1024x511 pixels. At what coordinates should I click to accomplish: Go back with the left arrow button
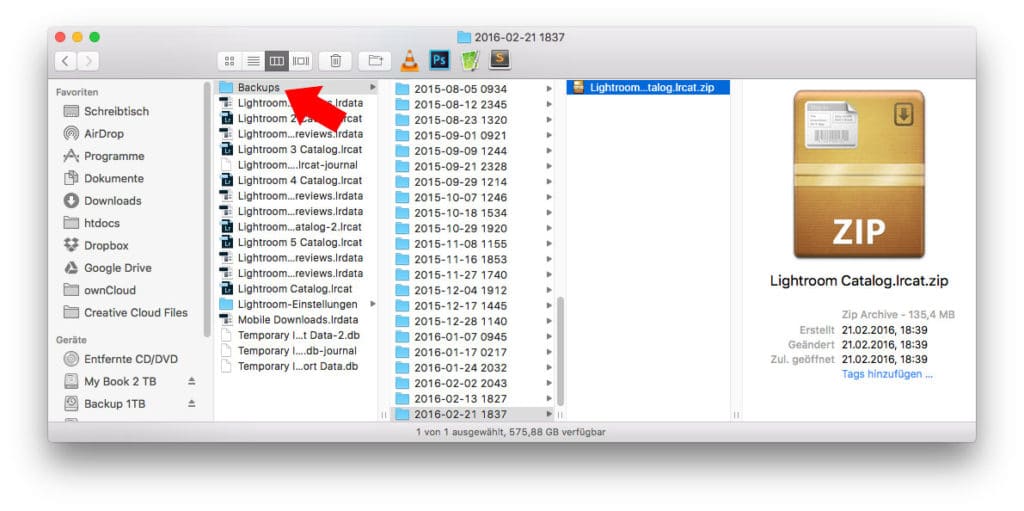pyautogui.click(x=66, y=61)
